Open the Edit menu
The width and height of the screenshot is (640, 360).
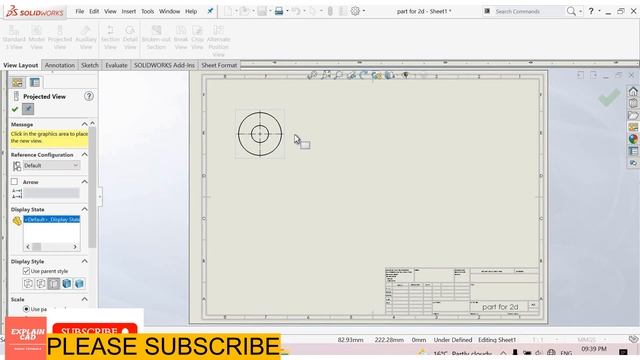(94, 11)
